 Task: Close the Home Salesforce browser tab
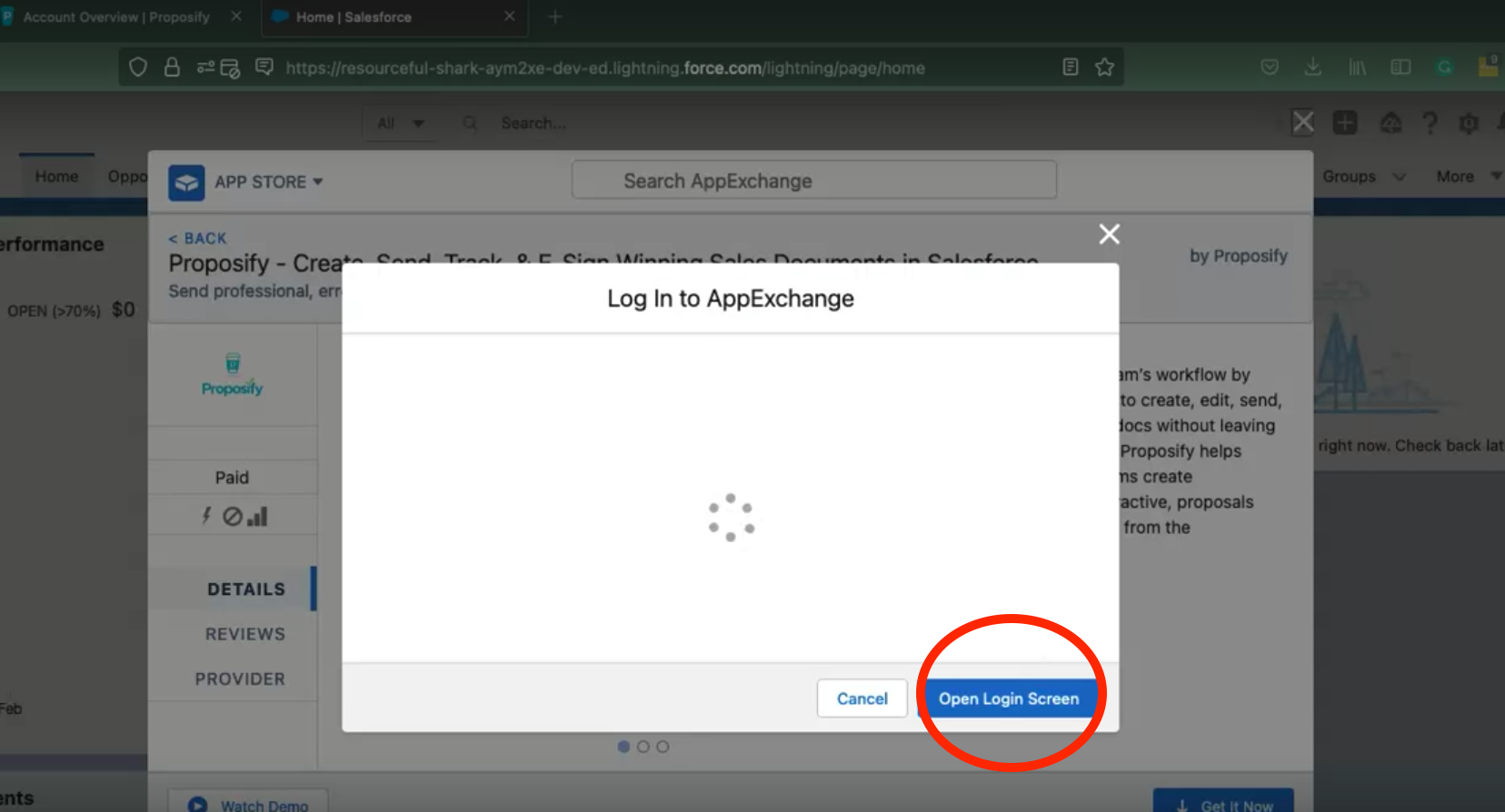509,16
